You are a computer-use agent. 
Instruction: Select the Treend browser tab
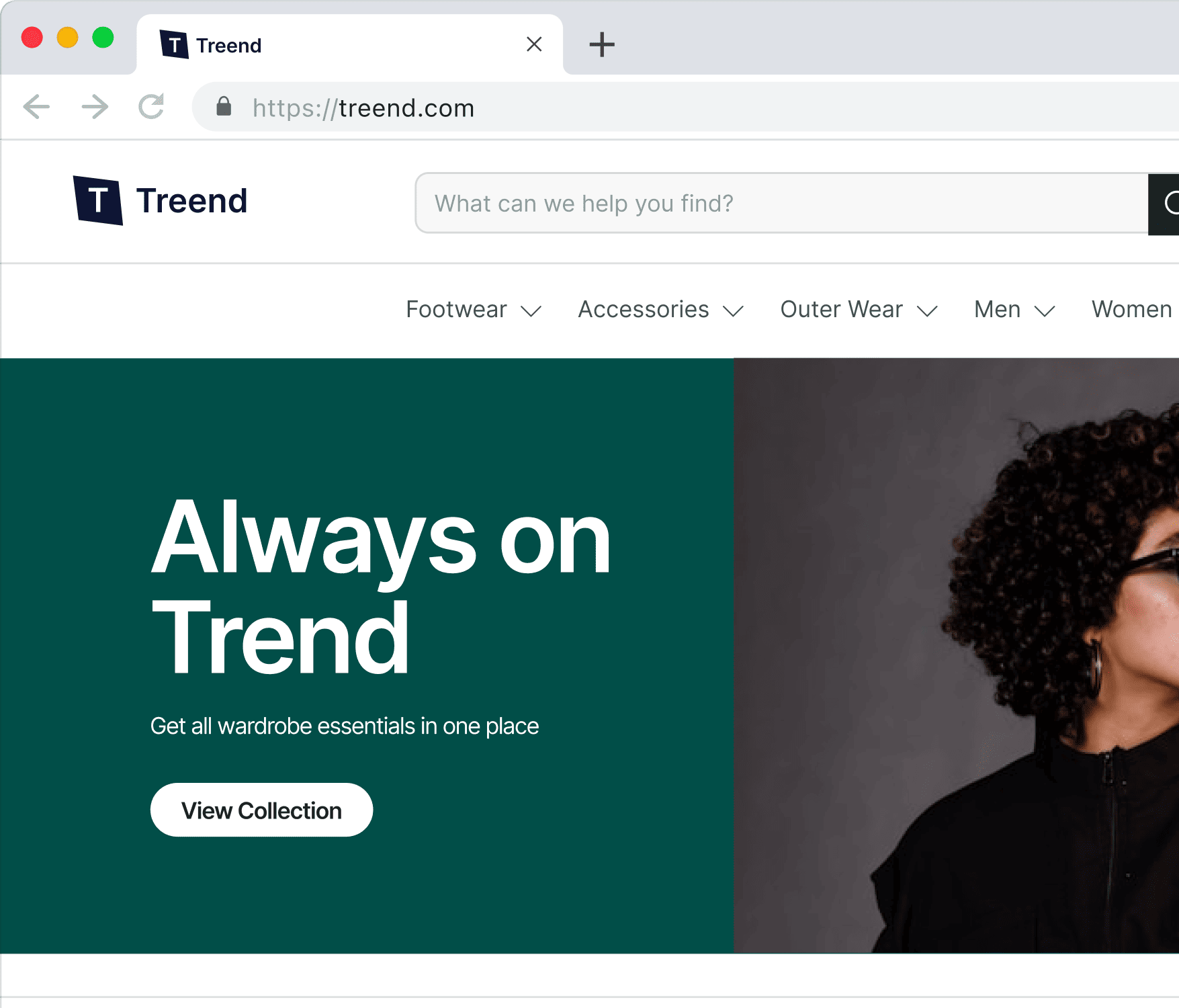pyautogui.click(x=349, y=44)
